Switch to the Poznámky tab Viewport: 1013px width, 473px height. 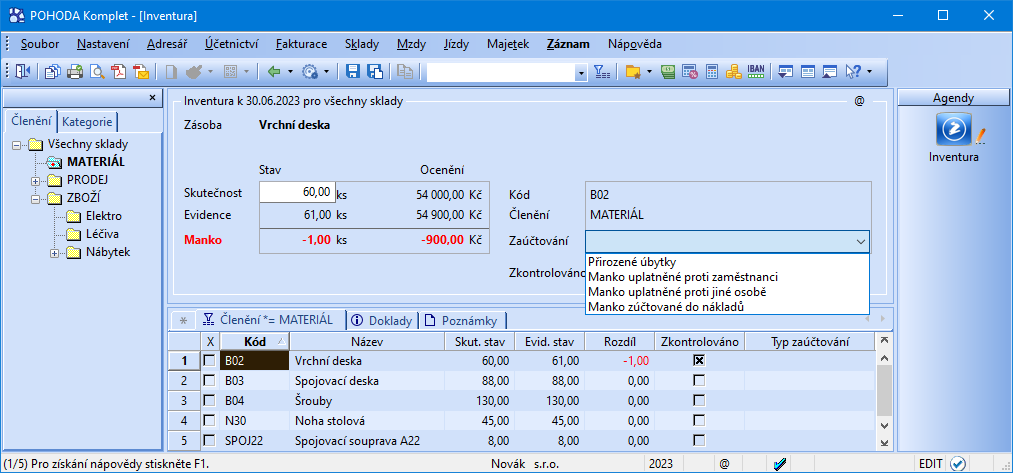(461, 320)
